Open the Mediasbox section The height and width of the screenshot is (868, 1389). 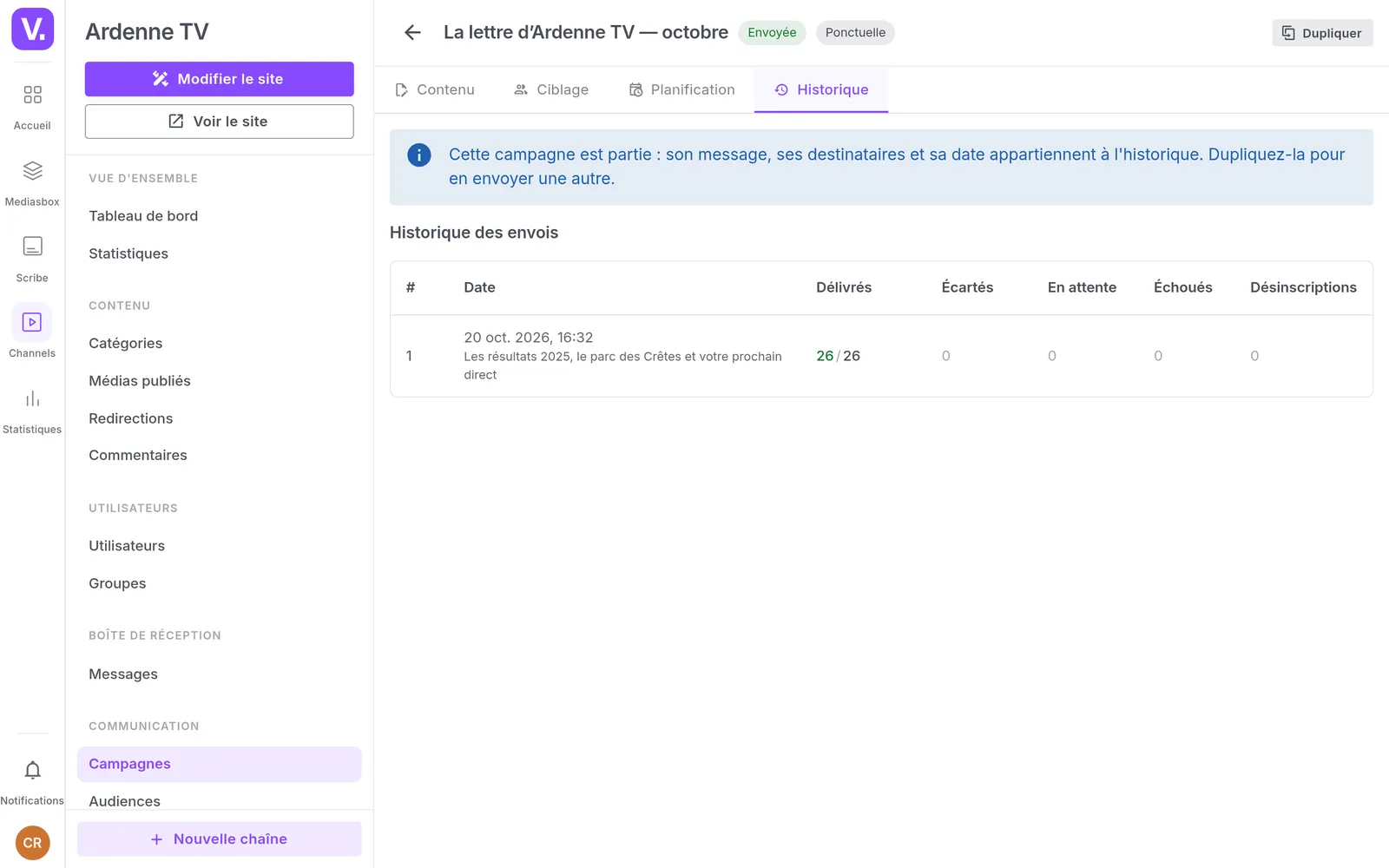click(x=32, y=183)
